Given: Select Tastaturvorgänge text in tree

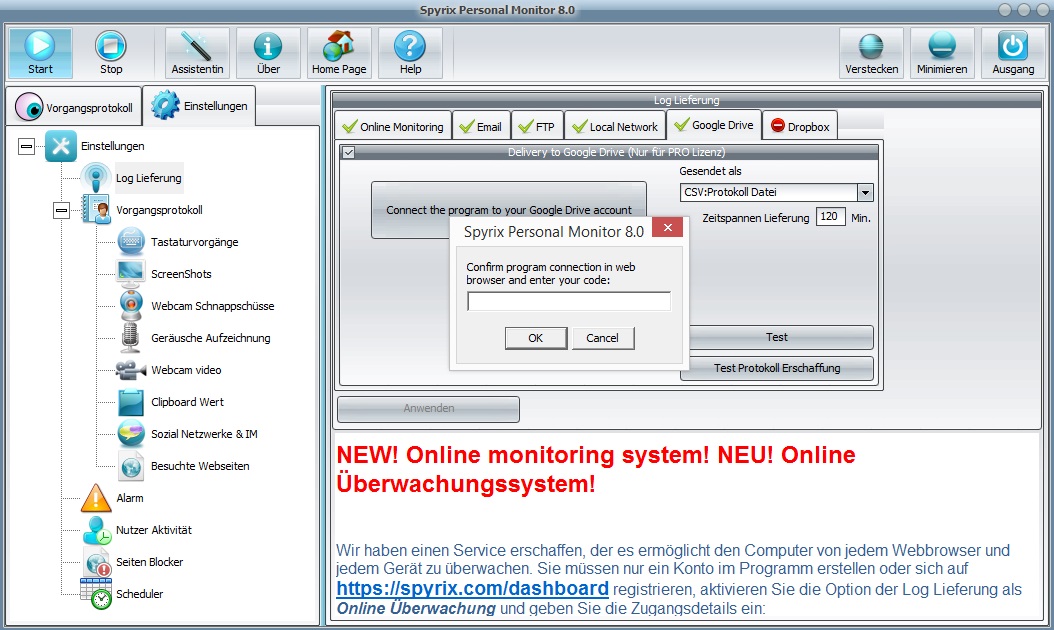Looking at the screenshot, I should click(194, 242).
